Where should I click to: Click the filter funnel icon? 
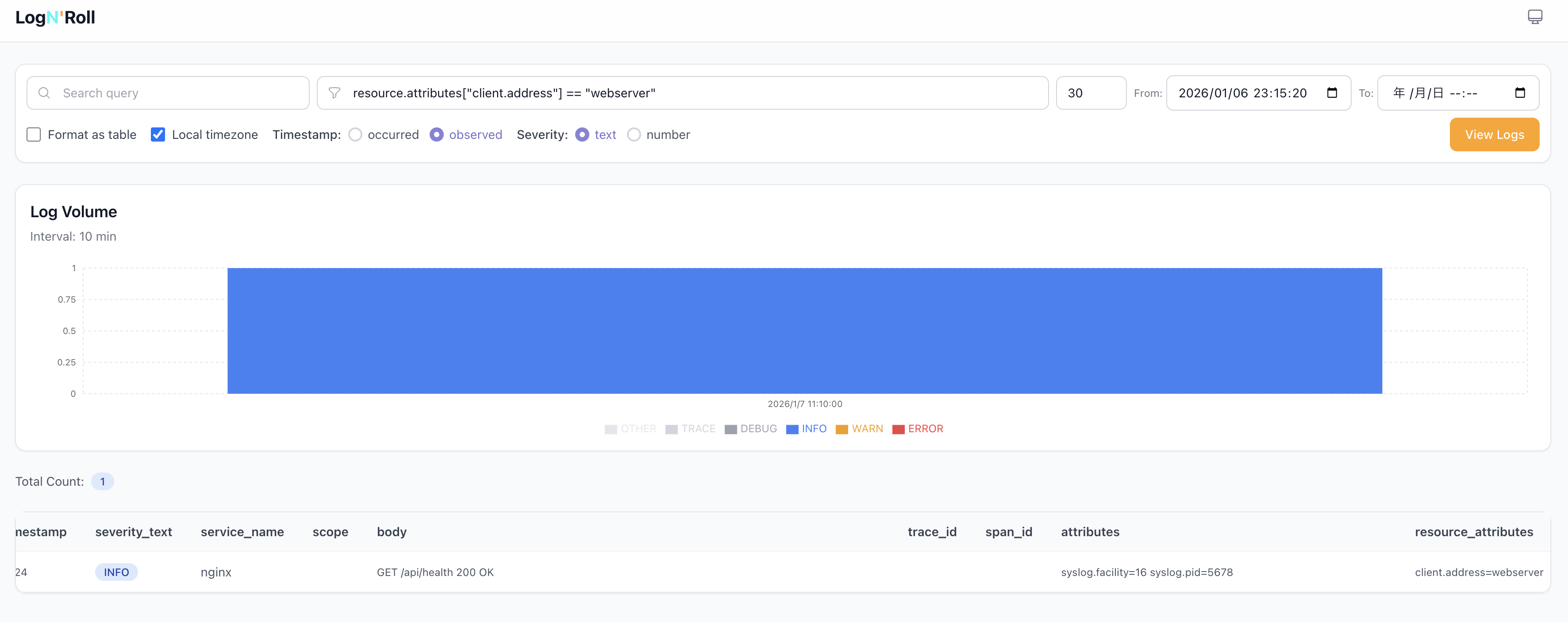[x=334, y=93]
